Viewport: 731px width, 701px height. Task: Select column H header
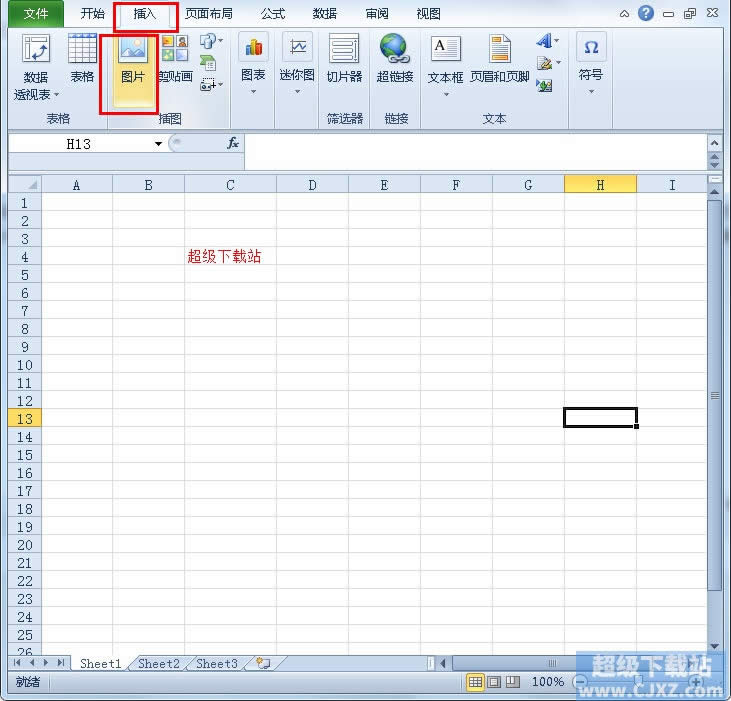[x=600, y=185]
